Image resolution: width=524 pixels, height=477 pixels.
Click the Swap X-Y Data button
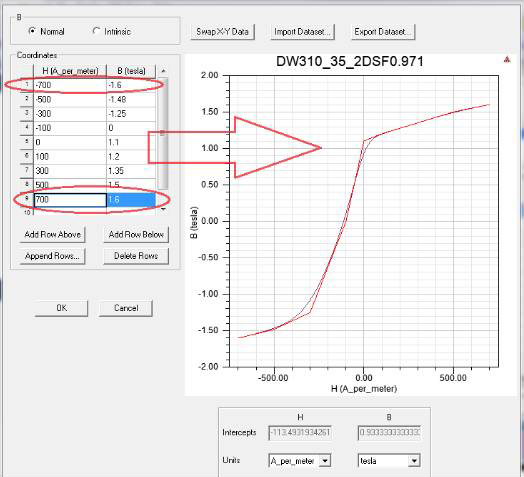click(222, 32)
